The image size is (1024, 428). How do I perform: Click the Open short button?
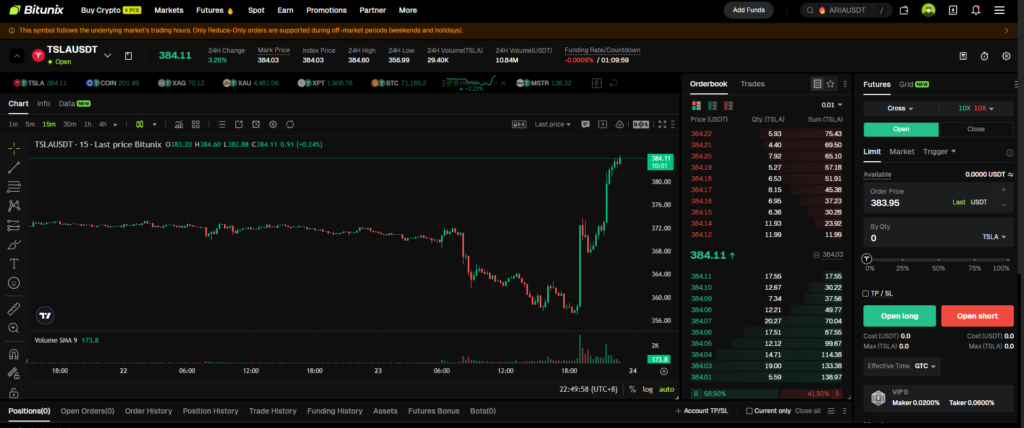tap(977, 316)
